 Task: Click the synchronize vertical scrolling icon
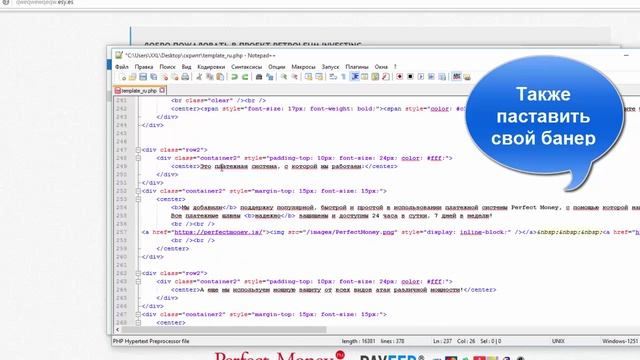coord(309,77)
